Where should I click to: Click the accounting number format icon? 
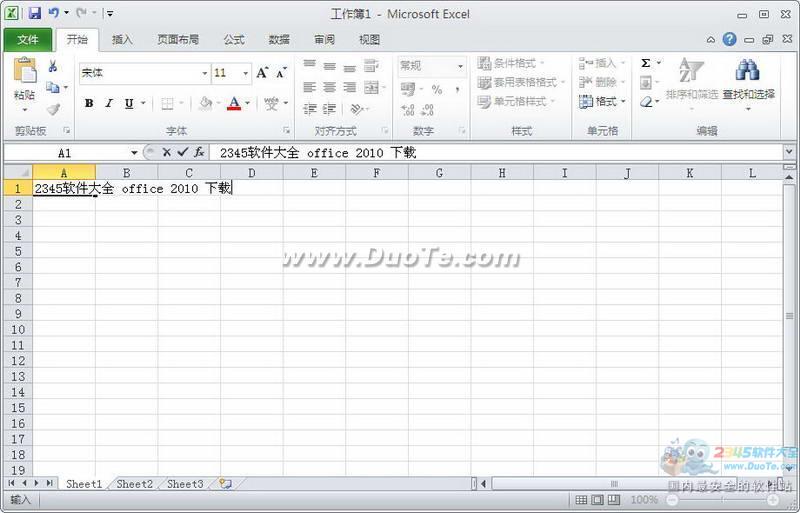[408, 89]
